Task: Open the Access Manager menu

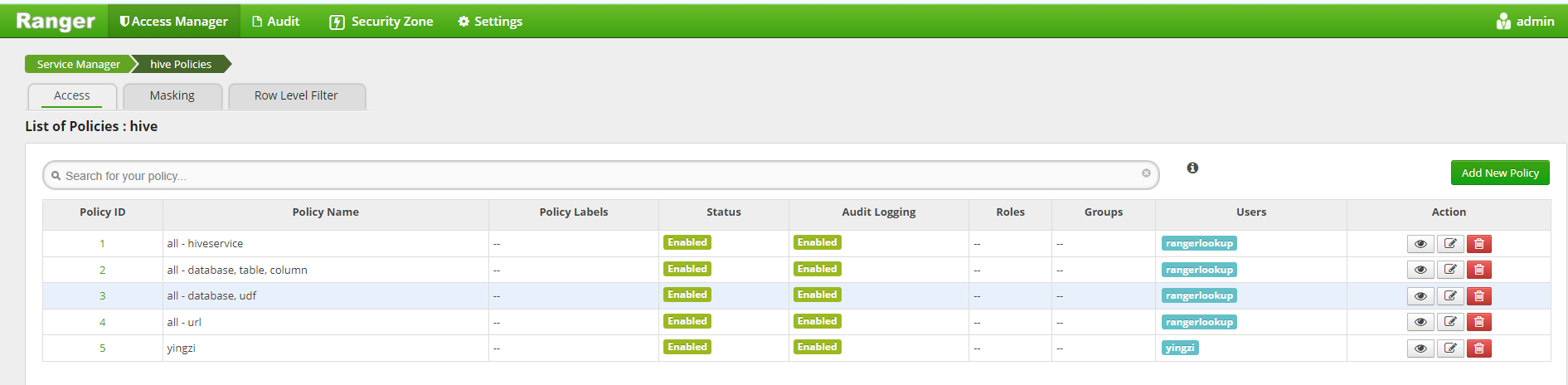Action: (174, 22)
